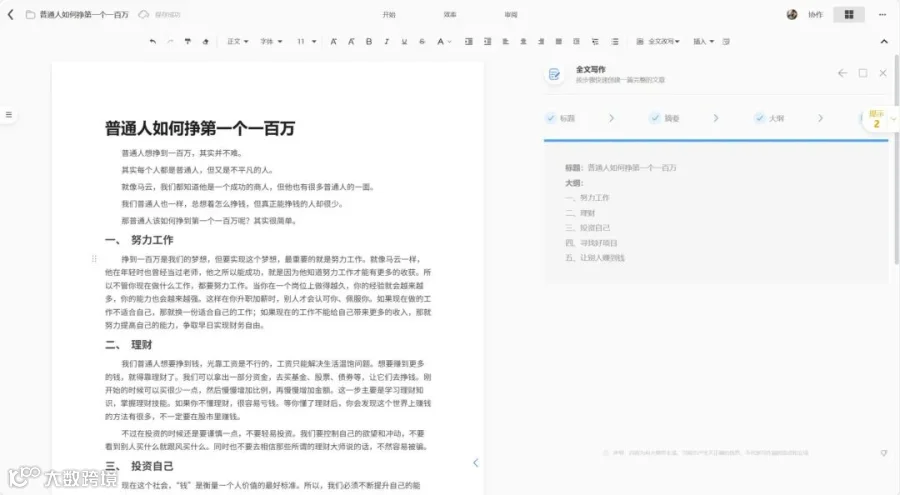Collapse side panel with the blue left chevron
900x495 pixels.
(475, 463)
